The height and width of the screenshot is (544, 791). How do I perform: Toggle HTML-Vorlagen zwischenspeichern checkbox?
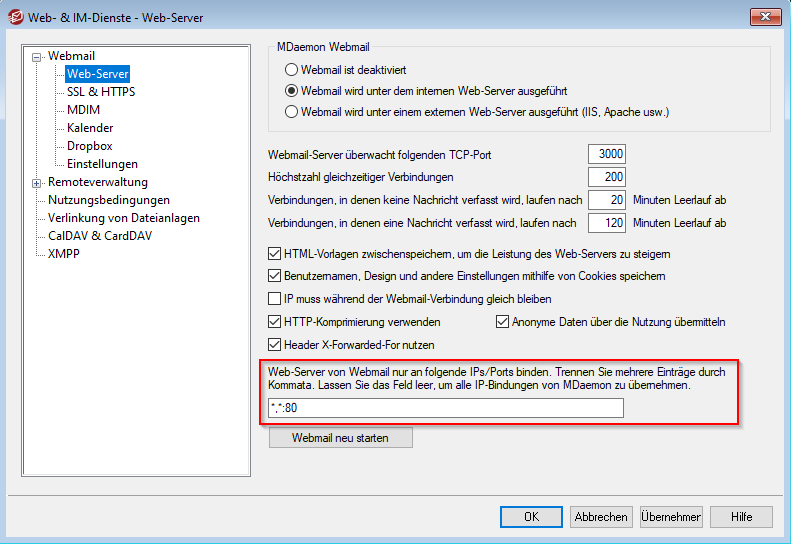275,255
